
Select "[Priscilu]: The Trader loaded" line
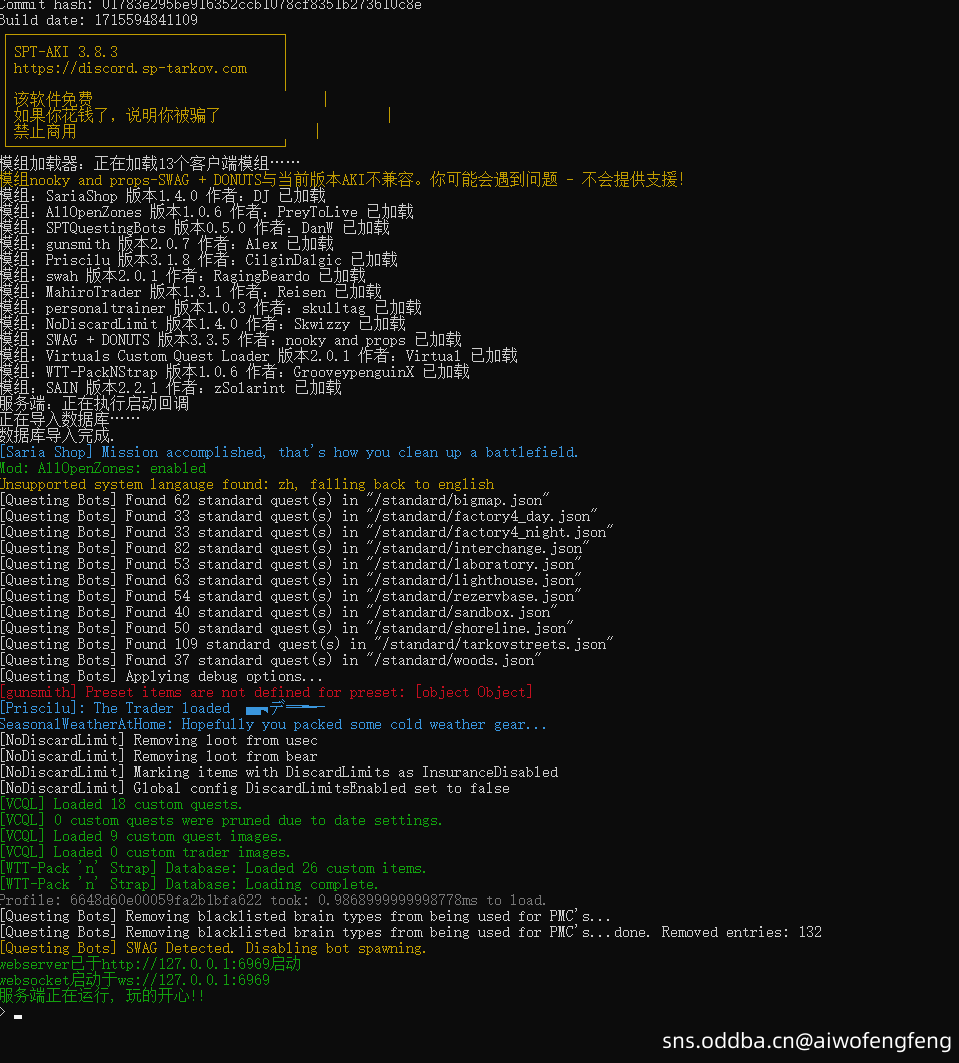163,708
